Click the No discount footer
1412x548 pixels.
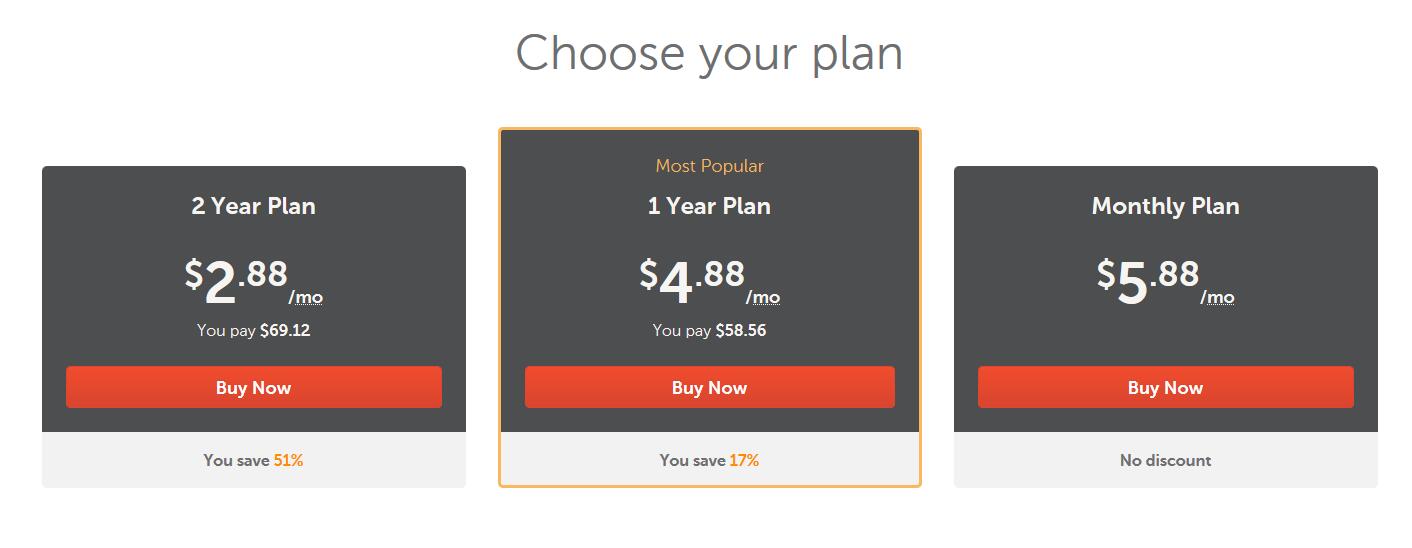[1166, 460]
